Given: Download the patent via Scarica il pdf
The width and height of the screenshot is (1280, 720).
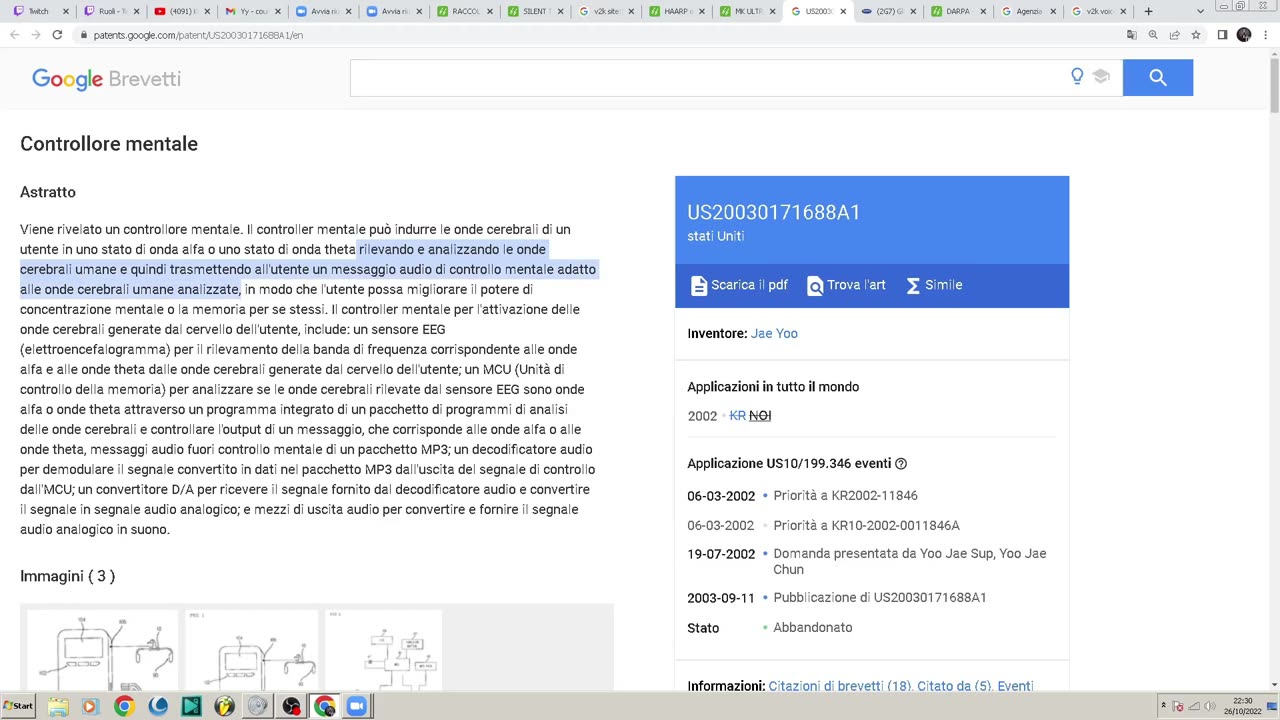Looking at the screenshot, I should (739, 285).
